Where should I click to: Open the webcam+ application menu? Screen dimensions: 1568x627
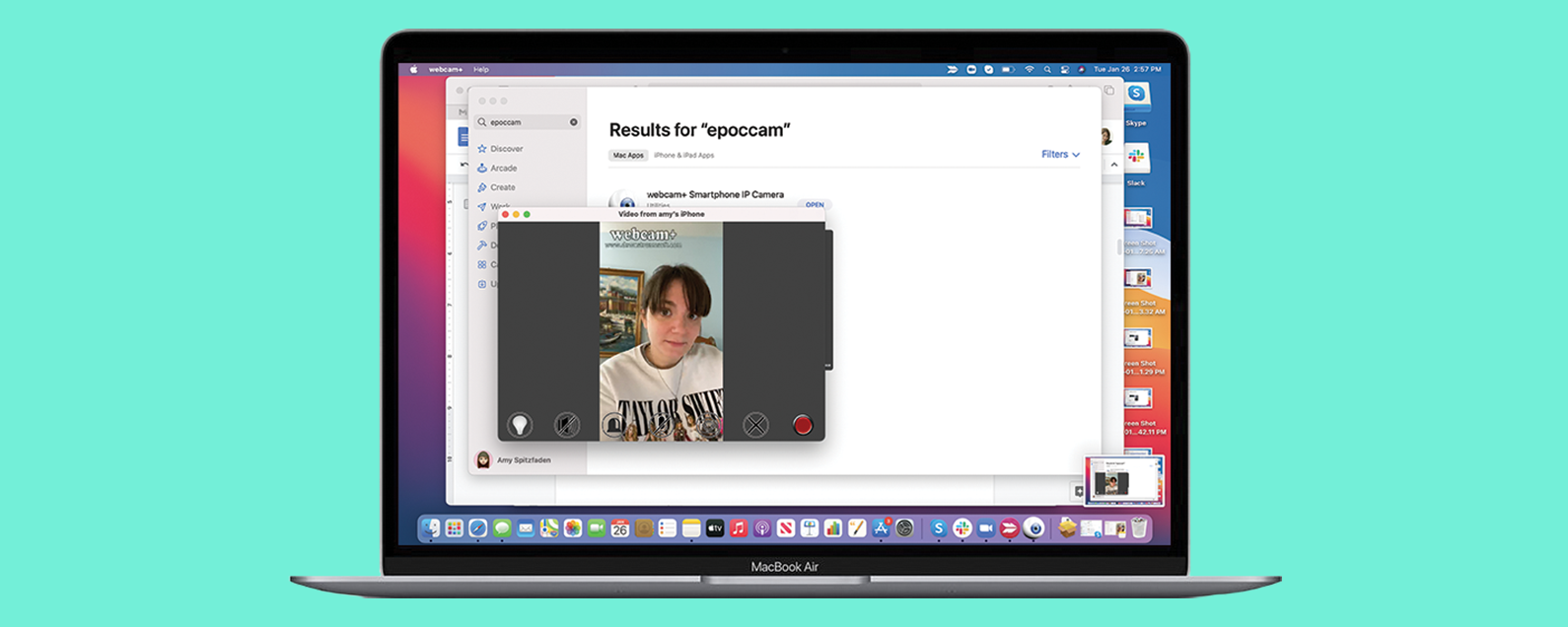446,70
